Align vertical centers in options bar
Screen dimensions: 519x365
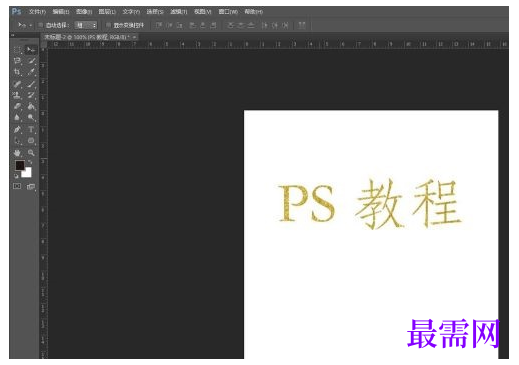169,25
